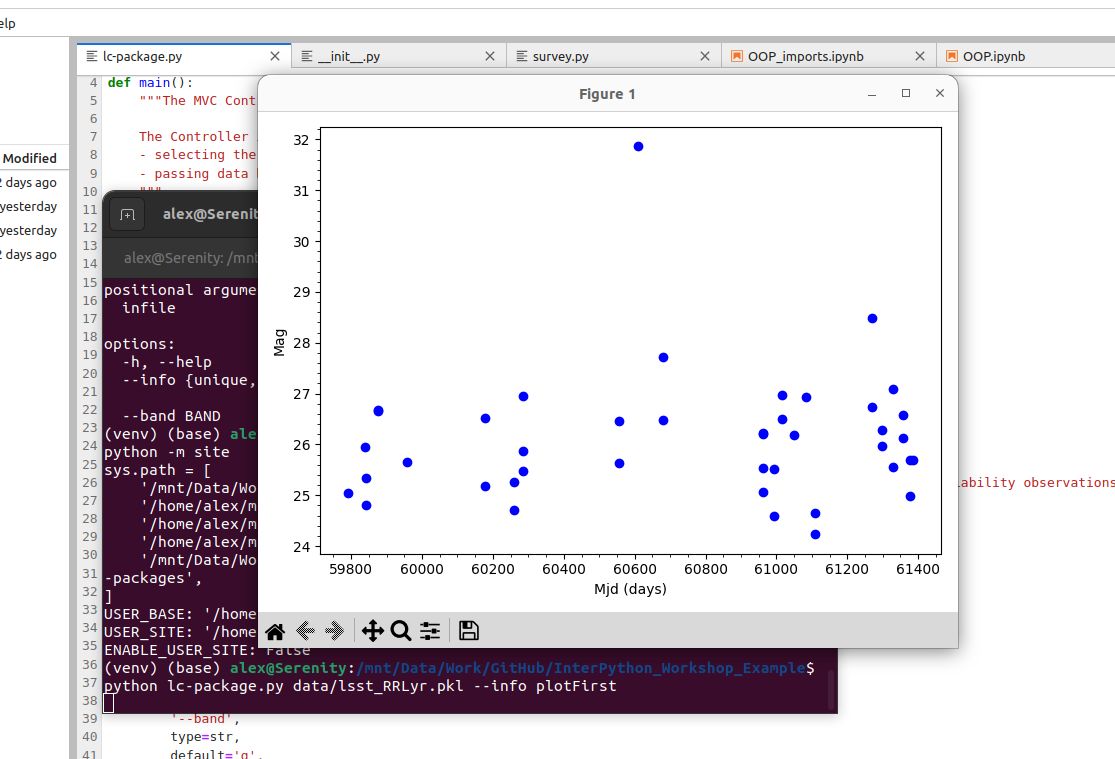Image resolution: width=1115 pixels, height=759 pixels.
Task: Save the figure with disk icon
Action: (x=469, y=631)
